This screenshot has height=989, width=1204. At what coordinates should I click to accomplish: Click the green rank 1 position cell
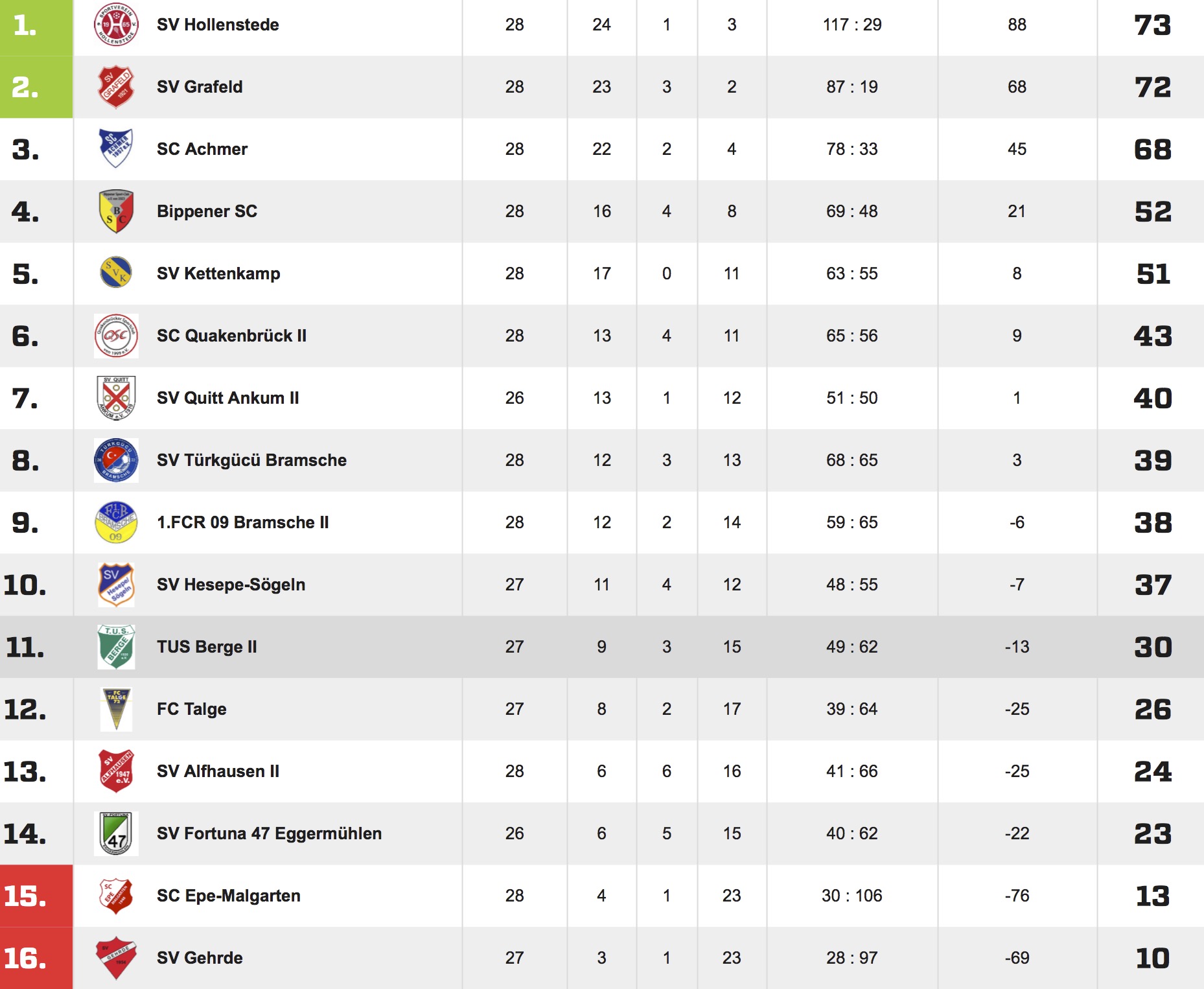coord(36,27)
